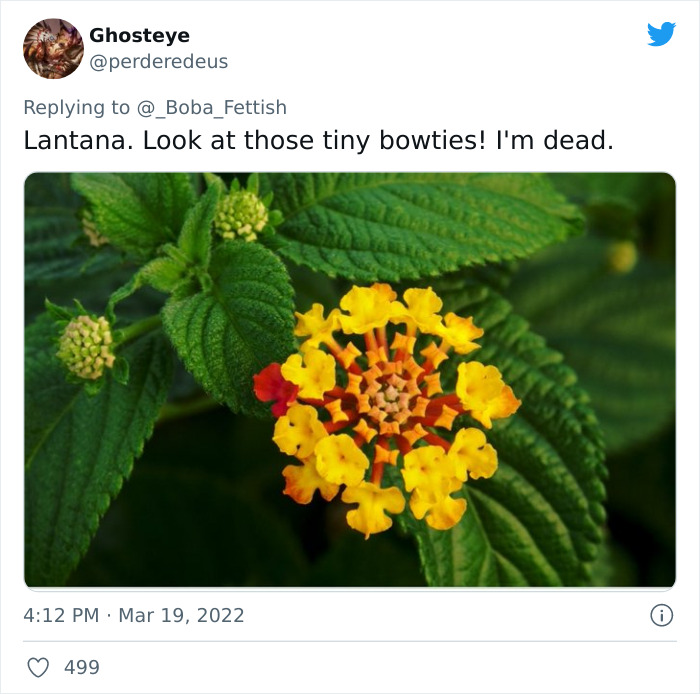The height and width of the screenshot is (694, 700).
Task: Click the green flower bud at left
Action: (x=86, y=347)
